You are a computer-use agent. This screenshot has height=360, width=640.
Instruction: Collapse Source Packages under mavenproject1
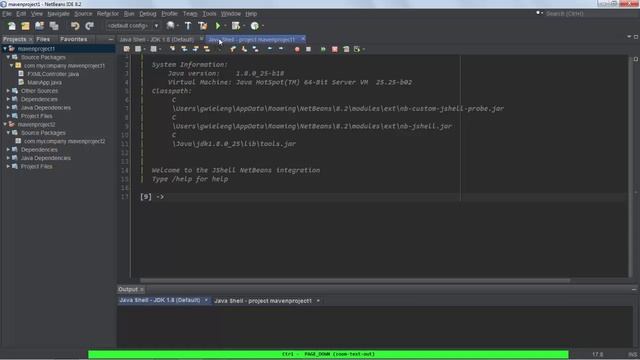click(8, 57)
